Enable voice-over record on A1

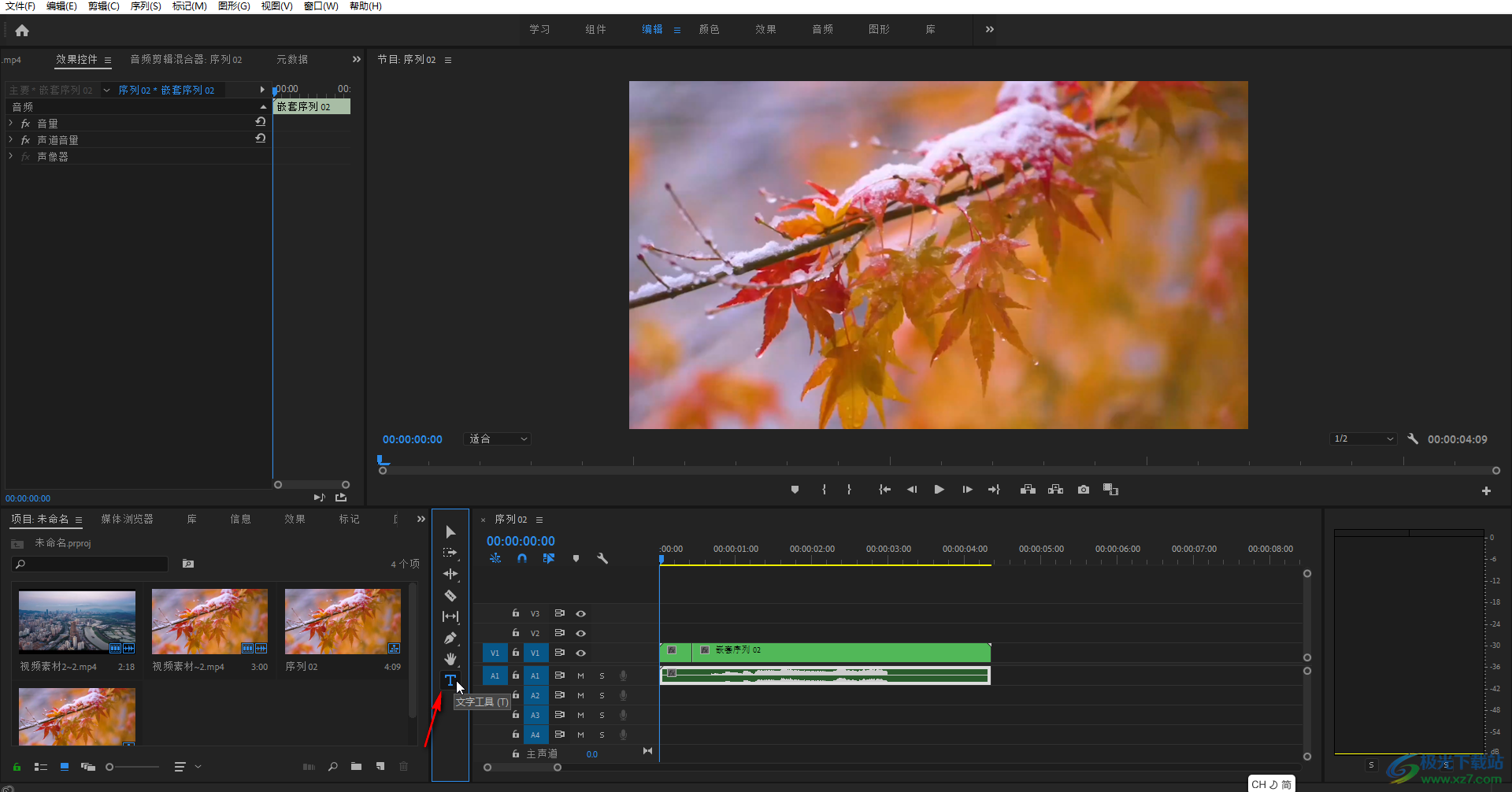point(623,675)
